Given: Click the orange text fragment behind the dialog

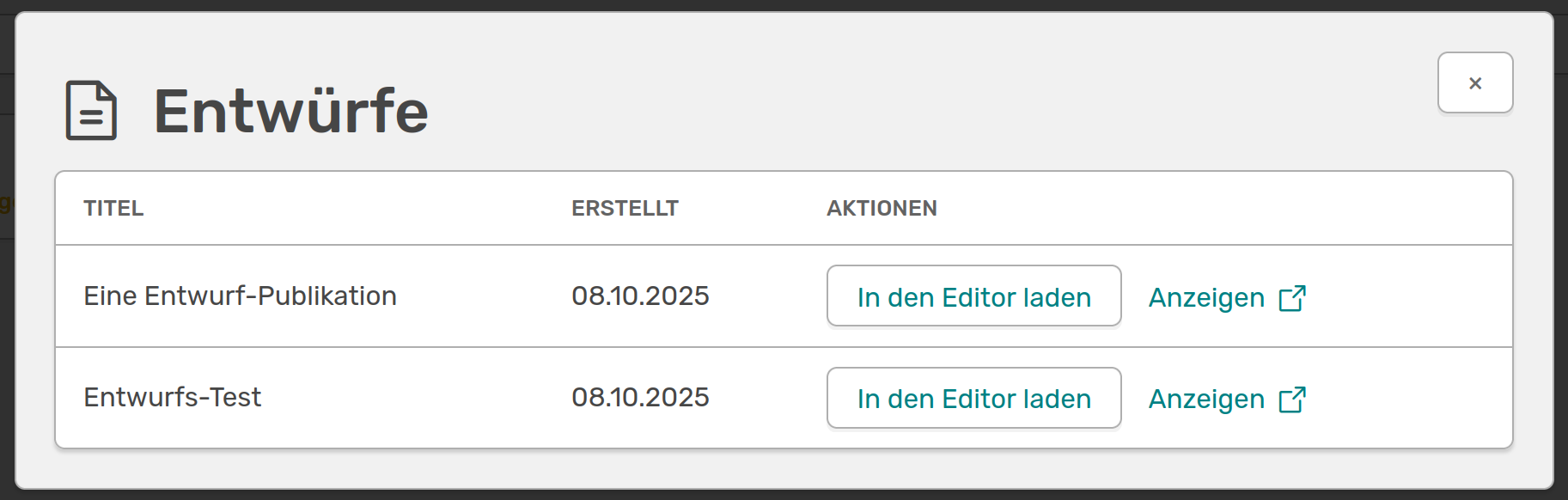Looking at the screenshot, I should (5, 203).
